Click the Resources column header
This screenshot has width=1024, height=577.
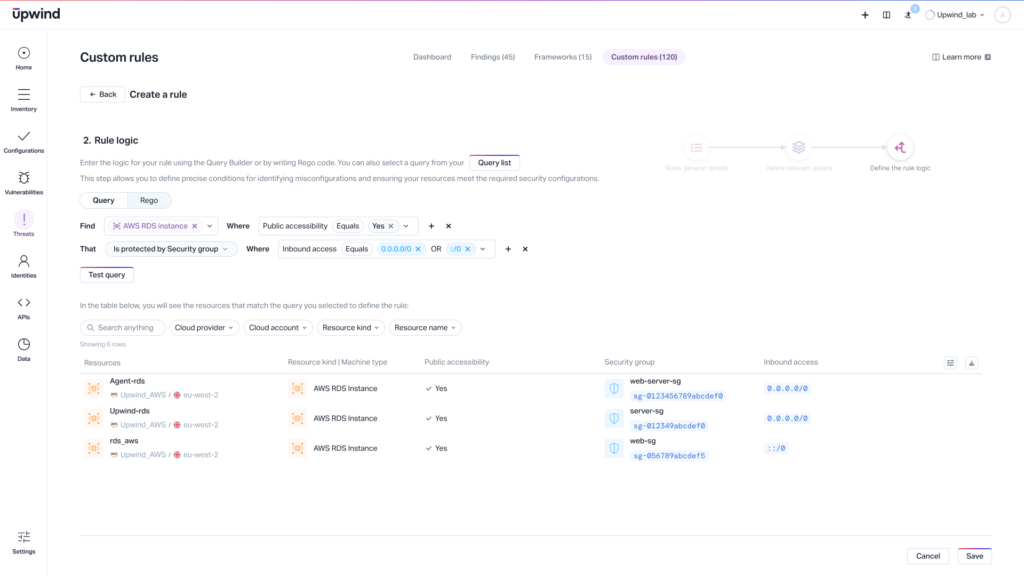tap(102, 363)
